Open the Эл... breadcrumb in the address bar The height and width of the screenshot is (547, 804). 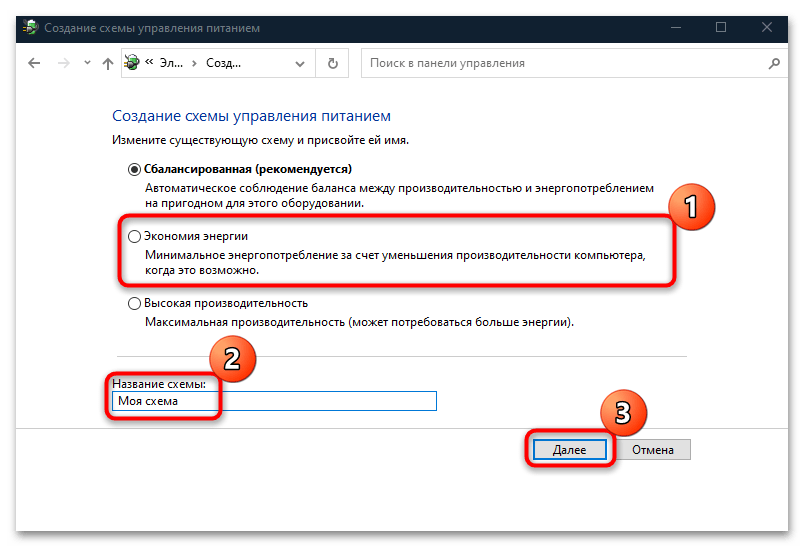171,63
